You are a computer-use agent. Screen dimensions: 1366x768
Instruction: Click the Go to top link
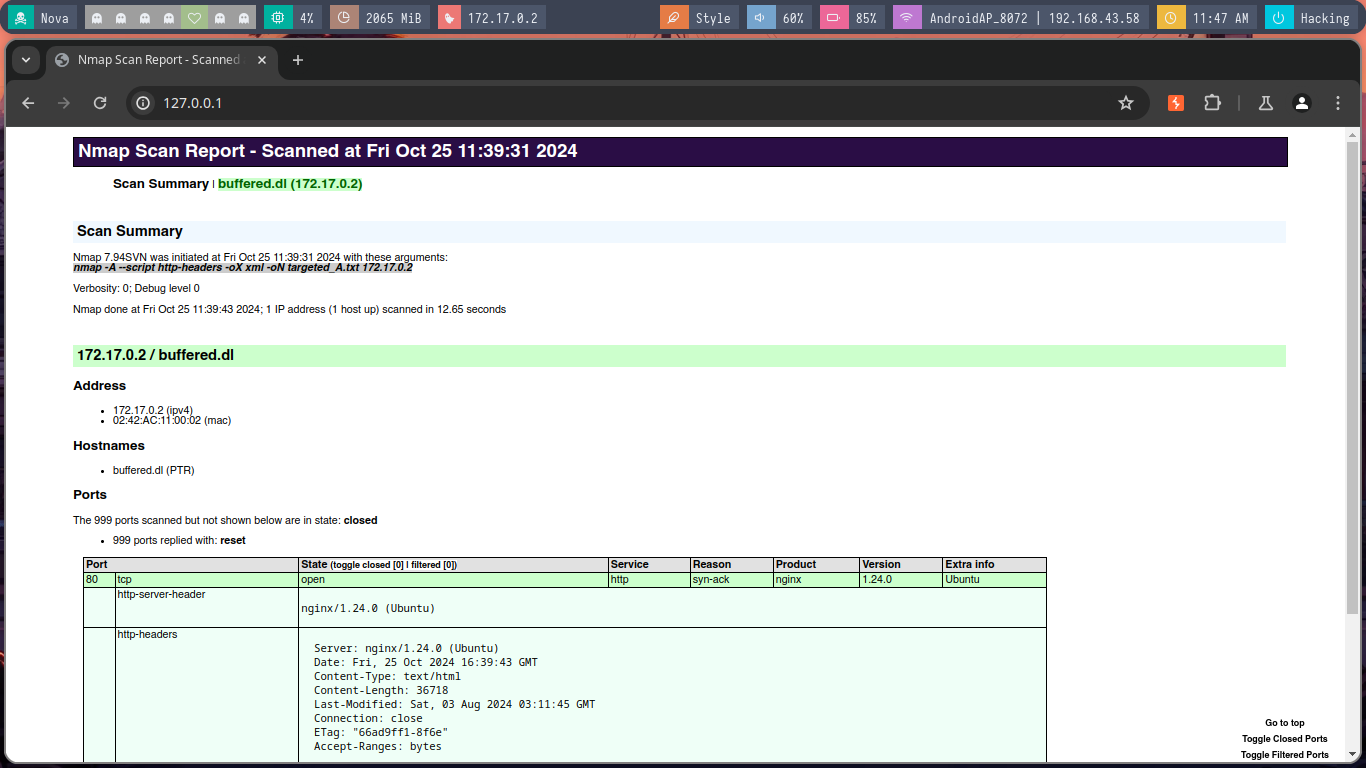[1284, 723]
